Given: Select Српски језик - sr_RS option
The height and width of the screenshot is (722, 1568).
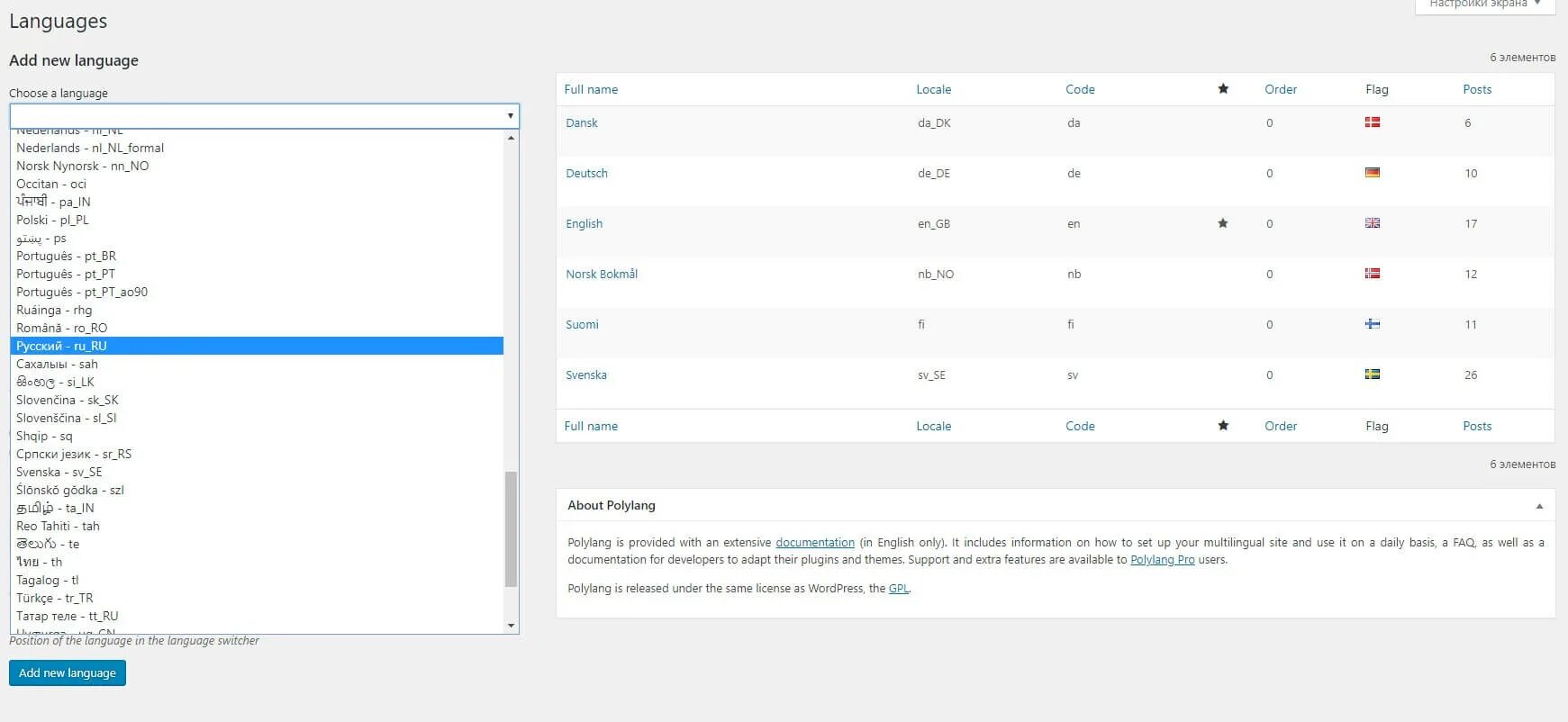Looking at the screenshot, I should 257,454.
